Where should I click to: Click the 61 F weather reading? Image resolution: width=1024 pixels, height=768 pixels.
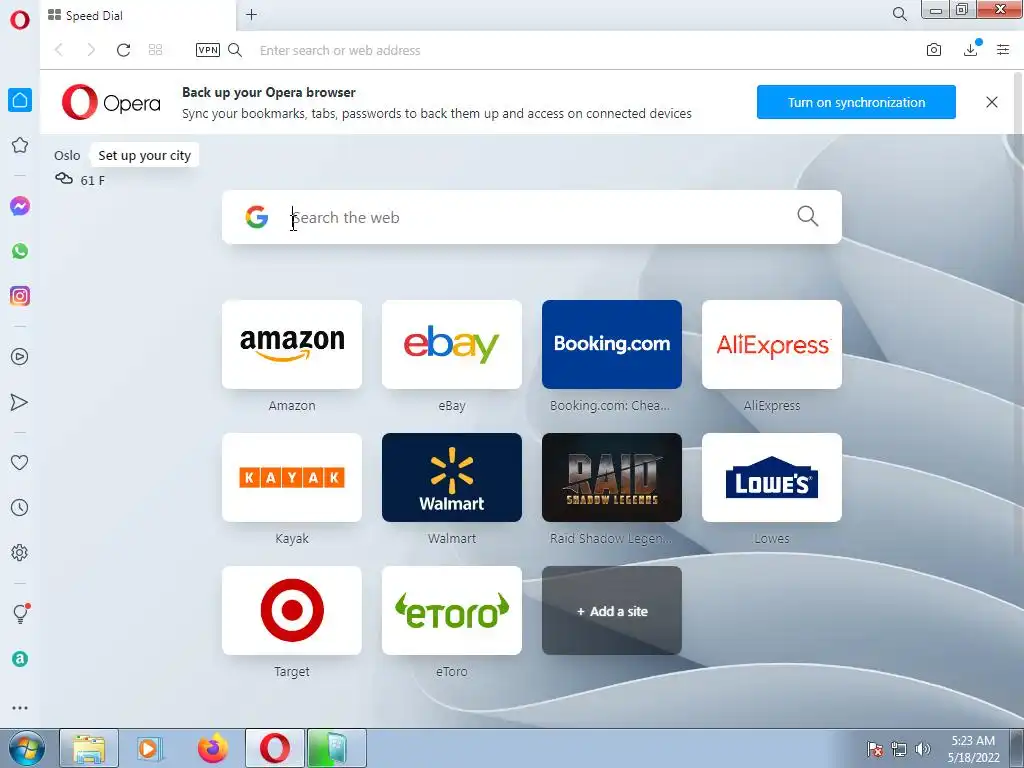[92, 180]
